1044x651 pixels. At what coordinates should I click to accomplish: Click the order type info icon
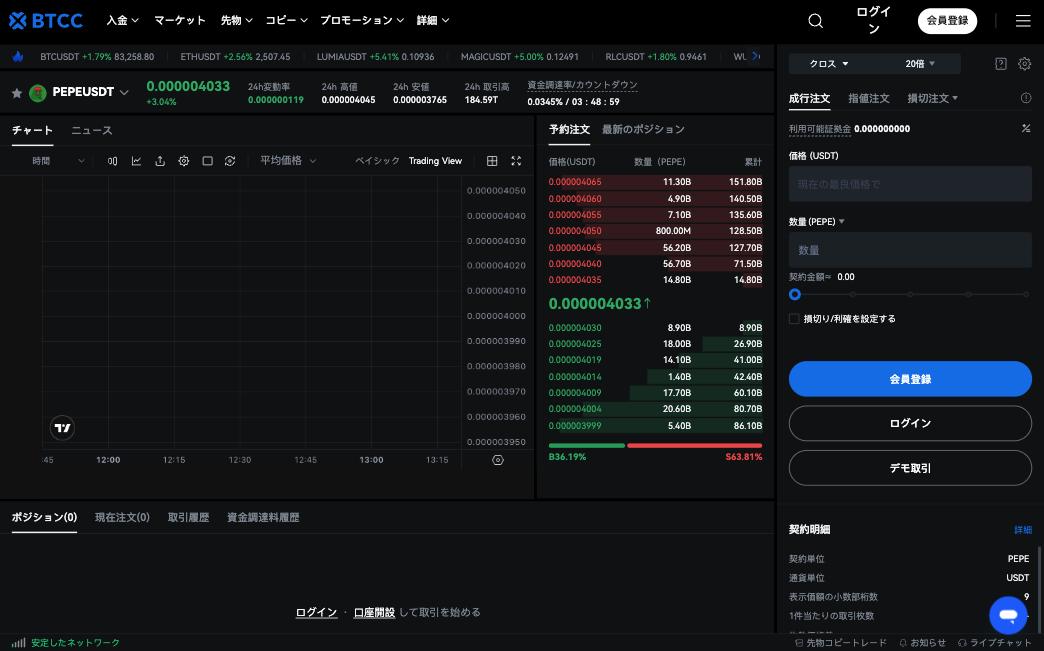[1026, 99]
